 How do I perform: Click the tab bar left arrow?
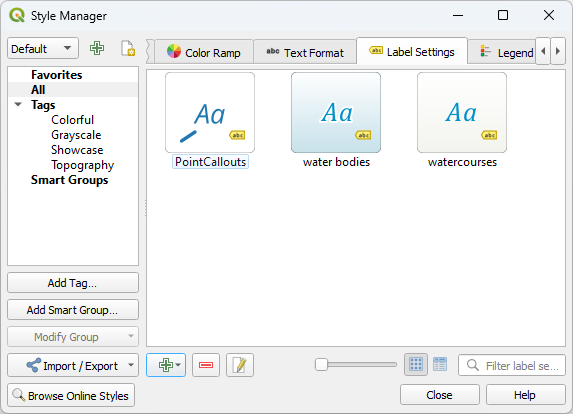pyautogui.click(x=543, y=52)
